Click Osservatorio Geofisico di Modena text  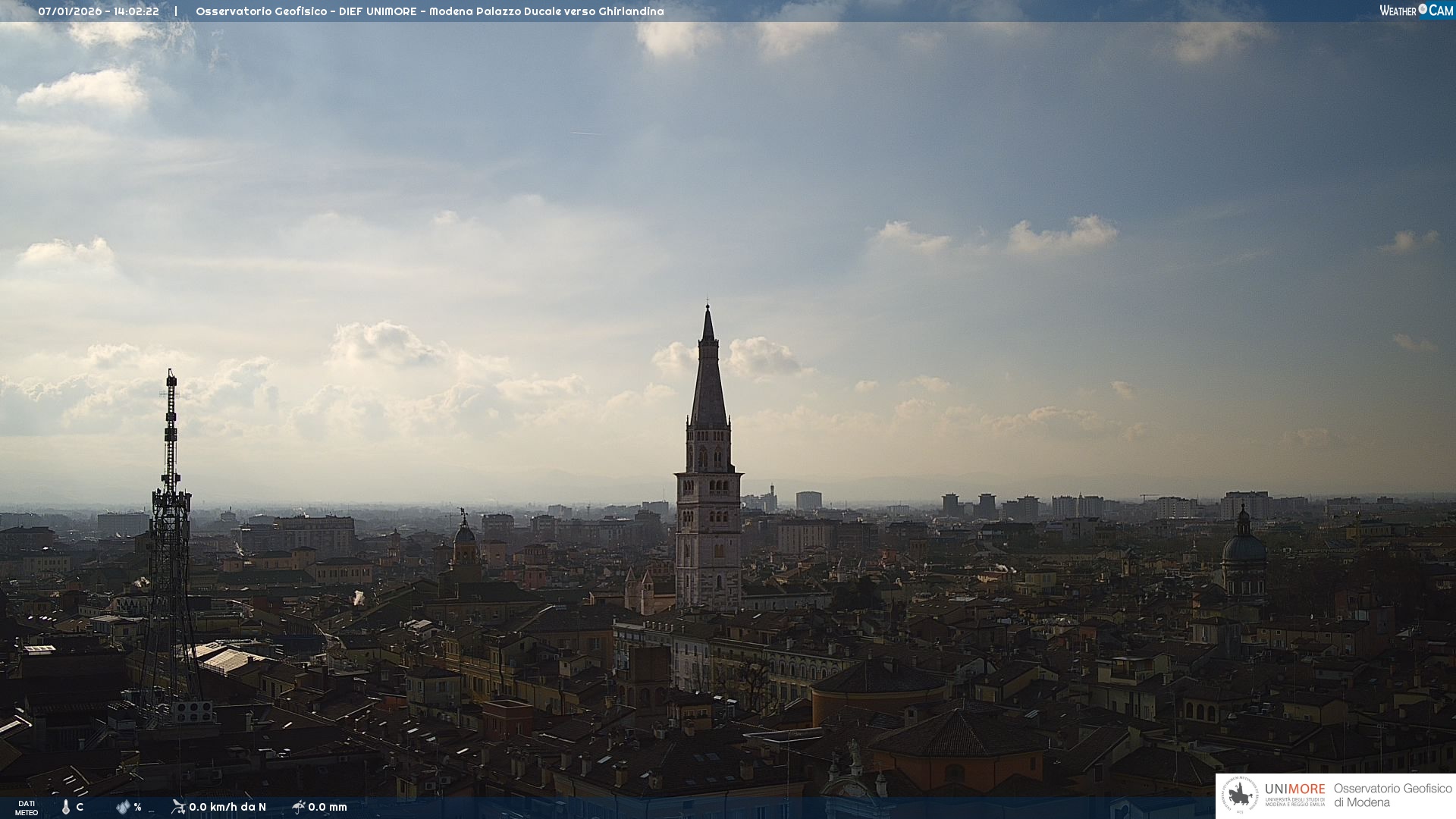(x=1392, y=795)
